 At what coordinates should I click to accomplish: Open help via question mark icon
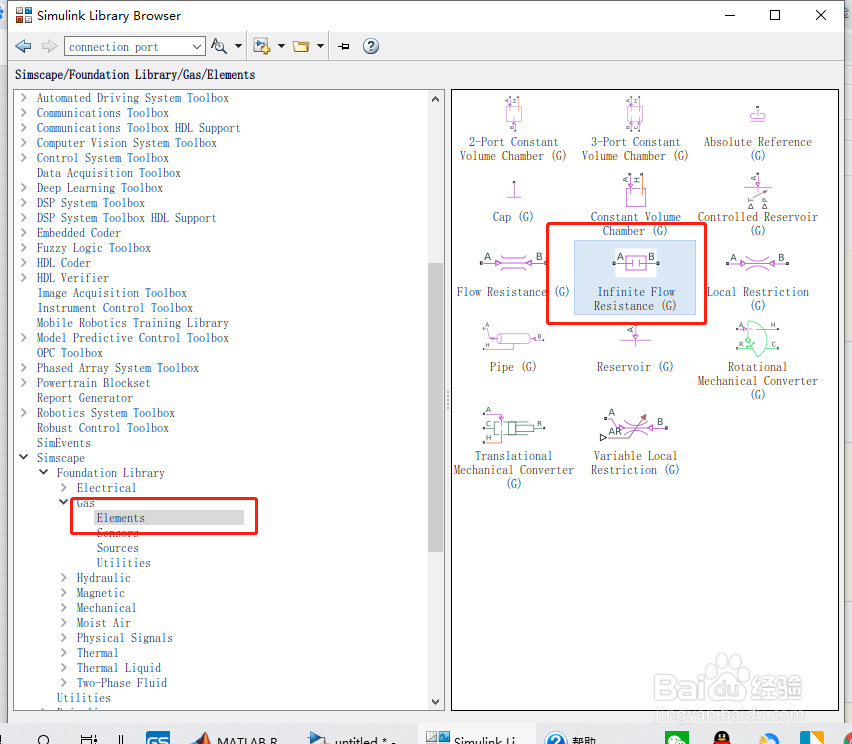click(371, 46)
